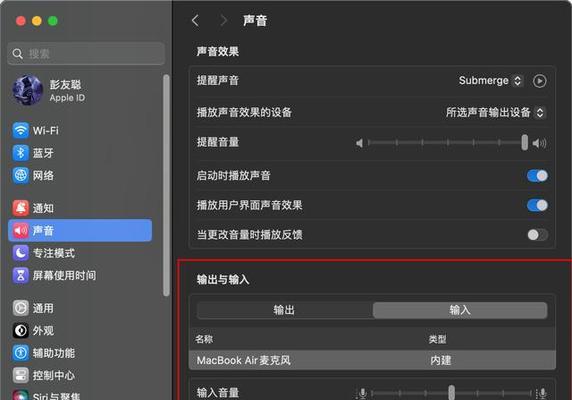Screen dimensions: 572x400
Task: Click the Apple ID avatar picture
Action: pyautogui.click(x=27, y=90)
